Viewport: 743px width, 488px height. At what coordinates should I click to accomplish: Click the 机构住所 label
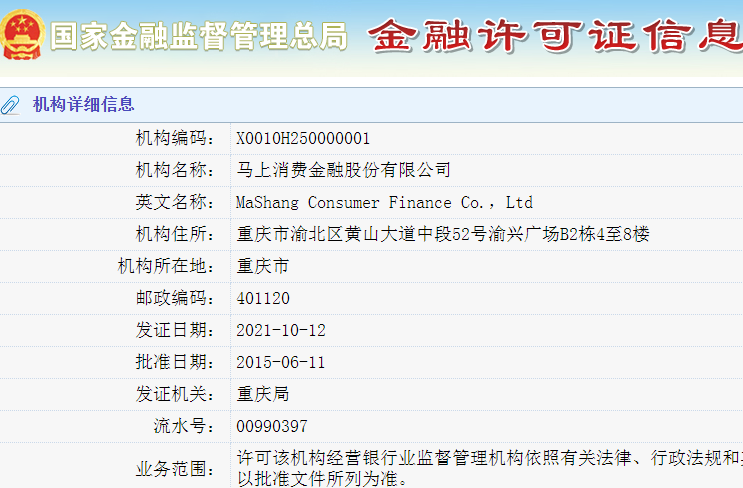click(x=175, y=234)
